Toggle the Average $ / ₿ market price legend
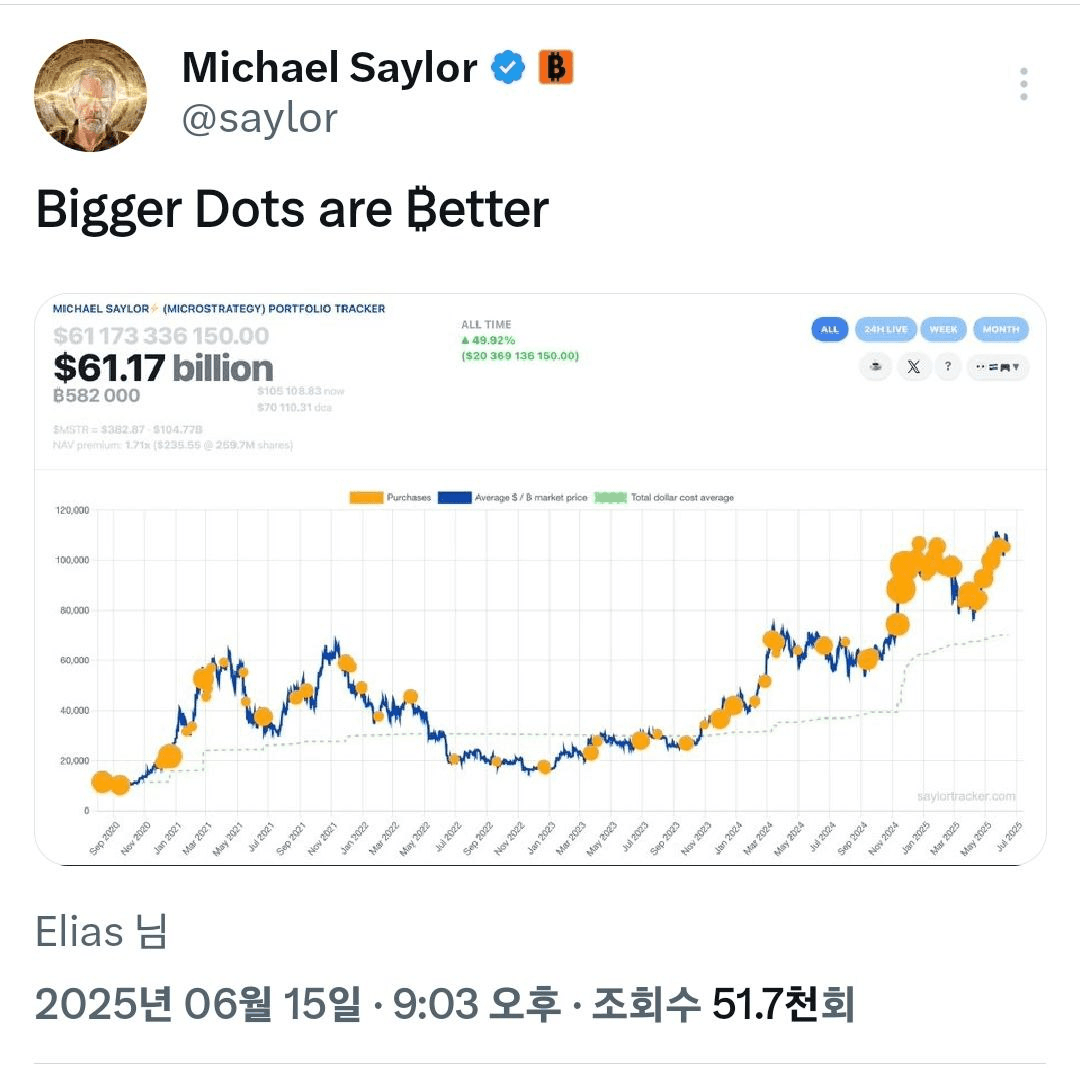 coord(512,497)
